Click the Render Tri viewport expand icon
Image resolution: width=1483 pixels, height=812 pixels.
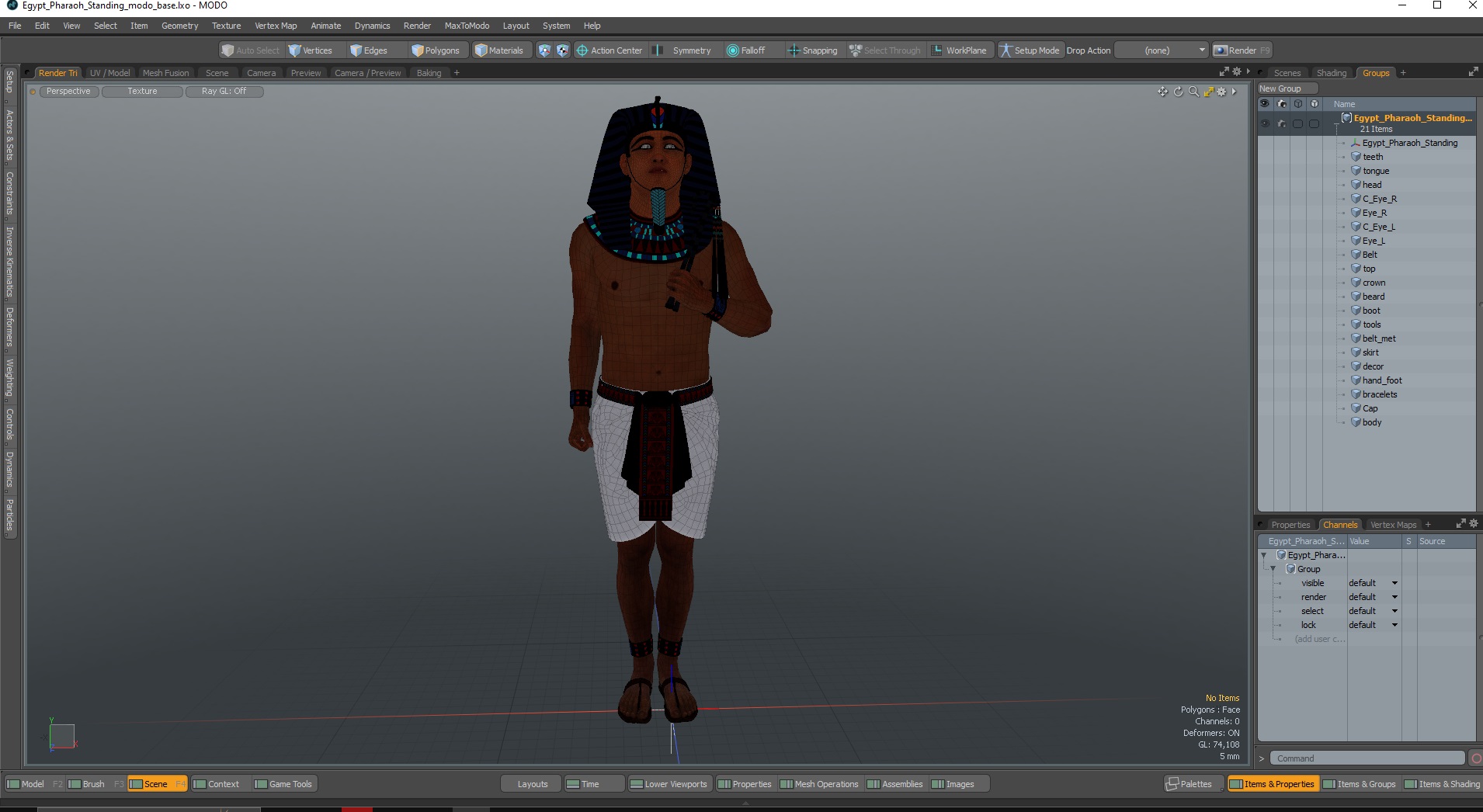tap(1224, 71)
